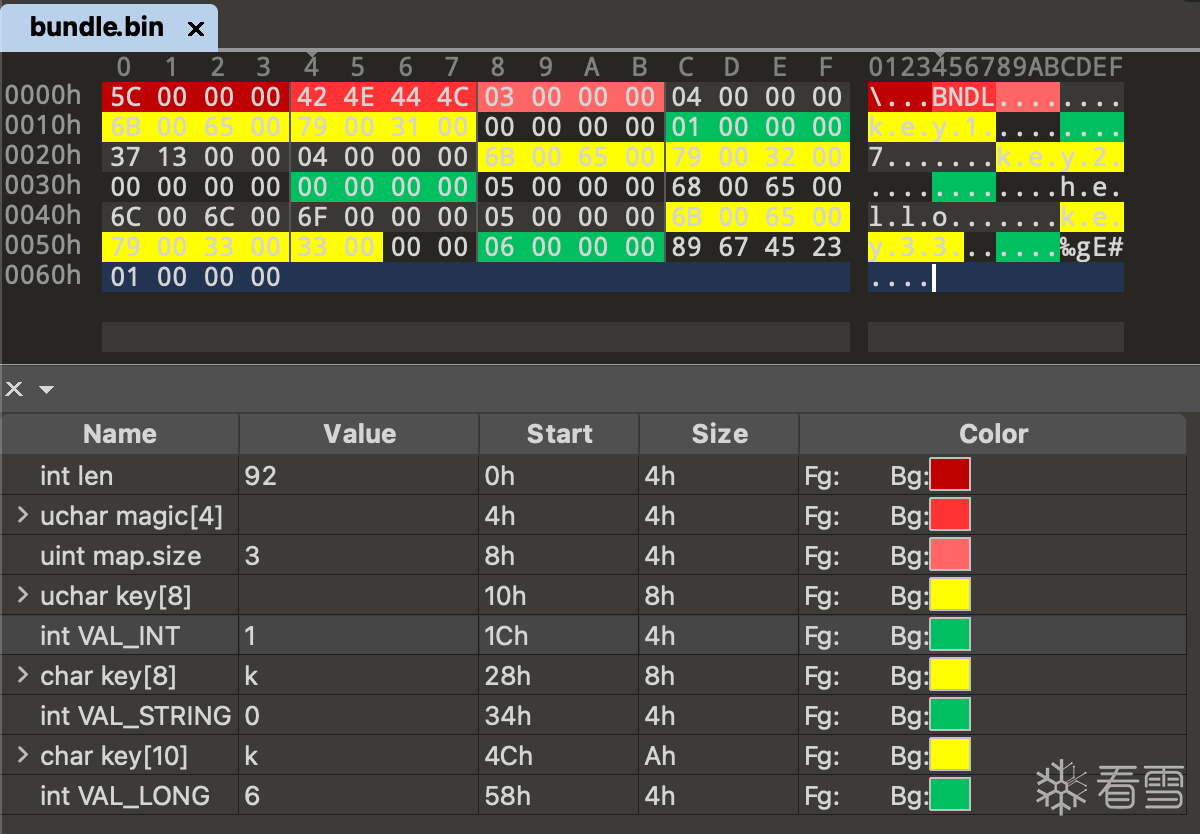Viewport: 1200px width, 834px height.
Task: Expand the uchar magic[4] array
Action: [x=22, y=516]
